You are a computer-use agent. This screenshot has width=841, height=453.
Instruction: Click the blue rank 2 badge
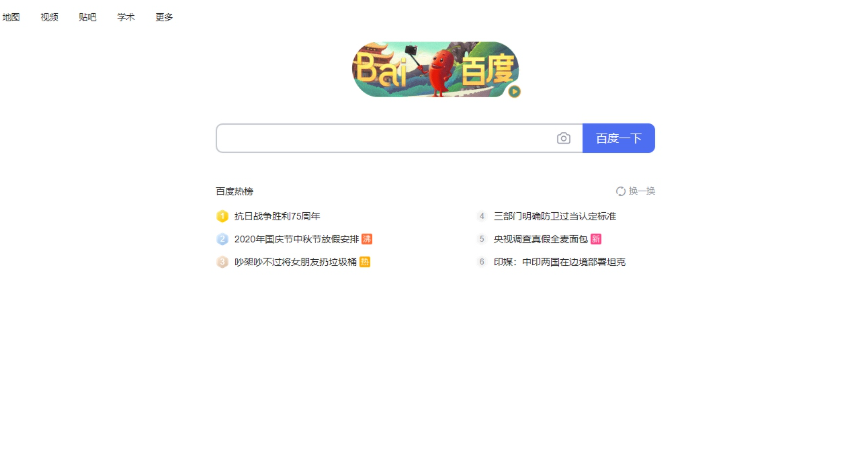point(222,239)
